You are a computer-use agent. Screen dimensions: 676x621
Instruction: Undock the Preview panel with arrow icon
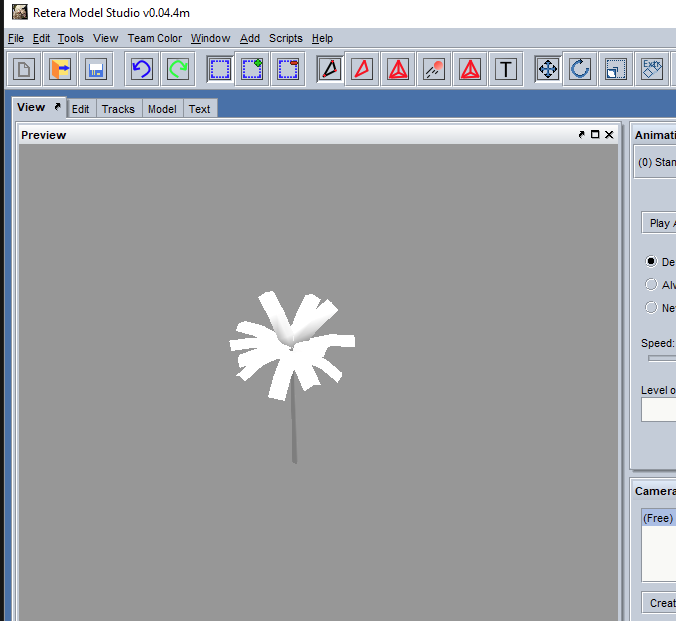(581, 135)
